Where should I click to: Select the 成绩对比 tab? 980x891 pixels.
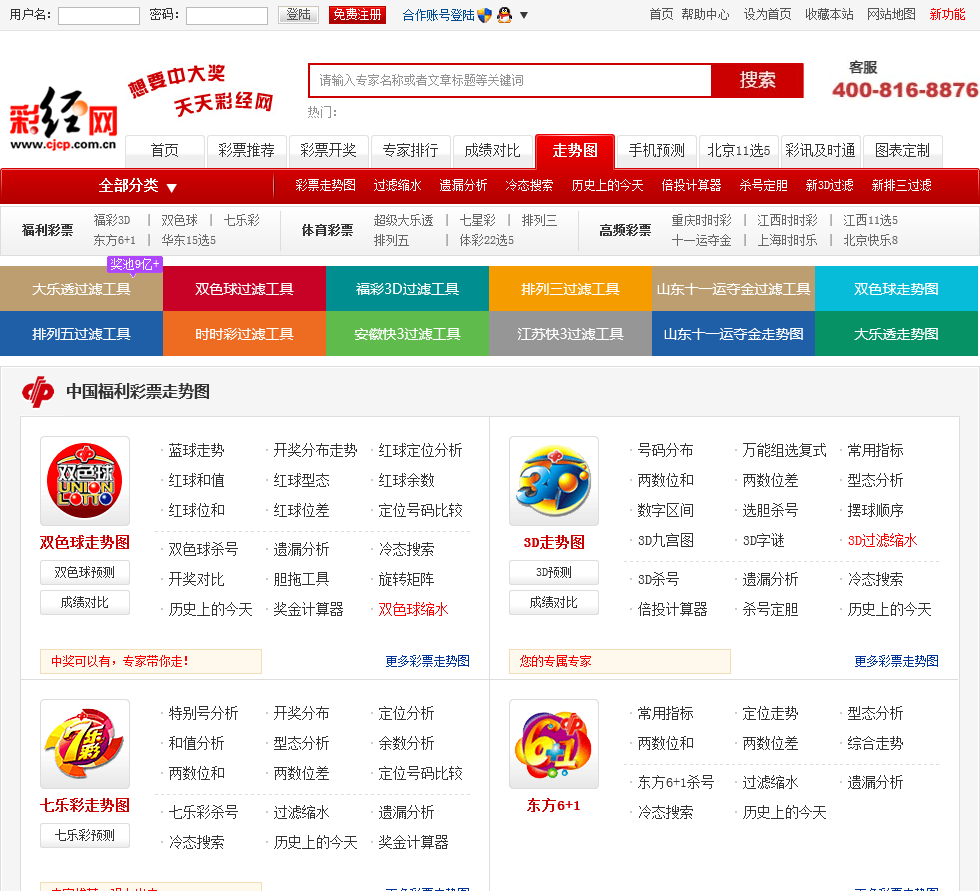[492, 151]
